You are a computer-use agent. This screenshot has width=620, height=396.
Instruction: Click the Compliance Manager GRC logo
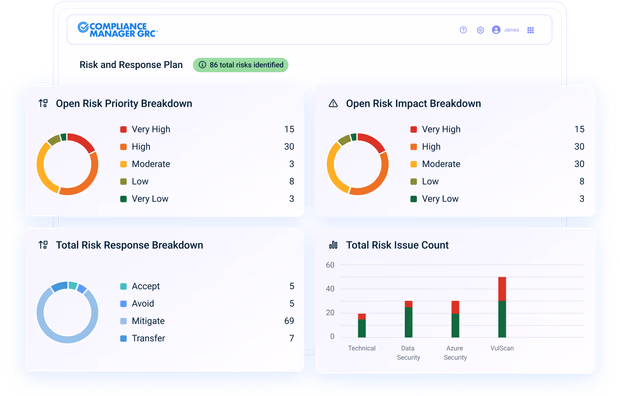point(117,30)
